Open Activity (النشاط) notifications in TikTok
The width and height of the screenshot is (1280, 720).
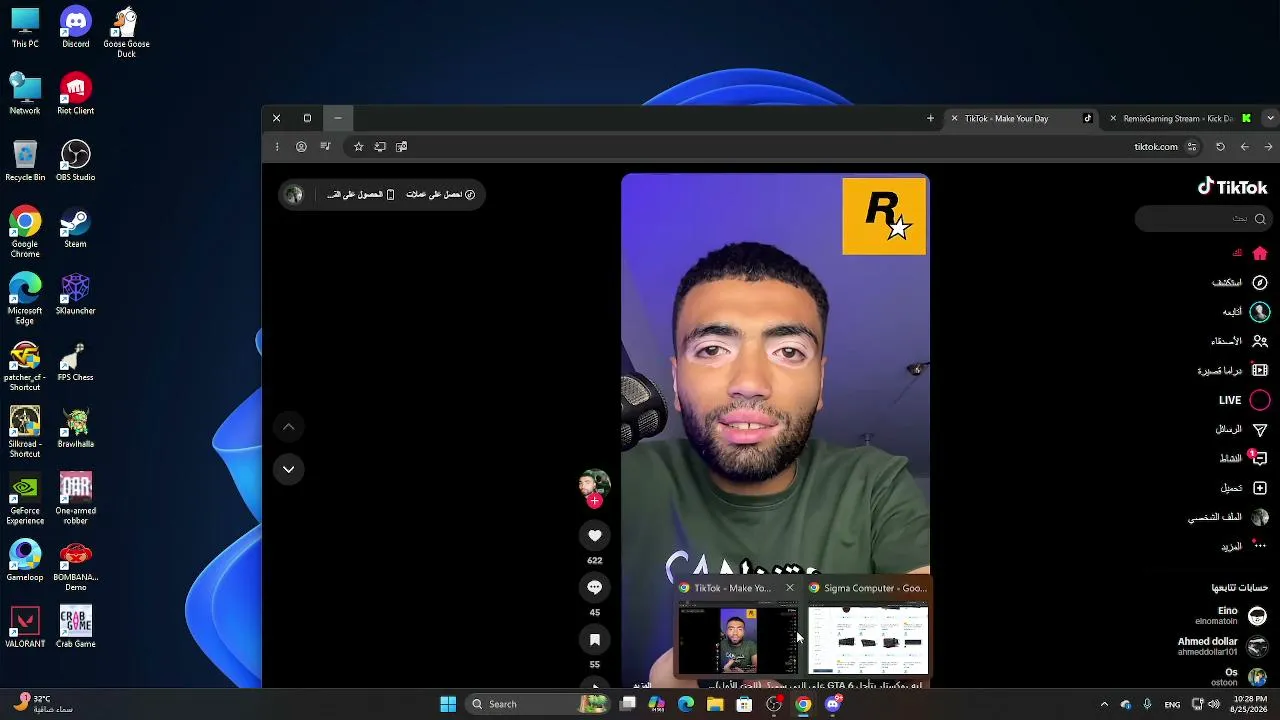1243,458
